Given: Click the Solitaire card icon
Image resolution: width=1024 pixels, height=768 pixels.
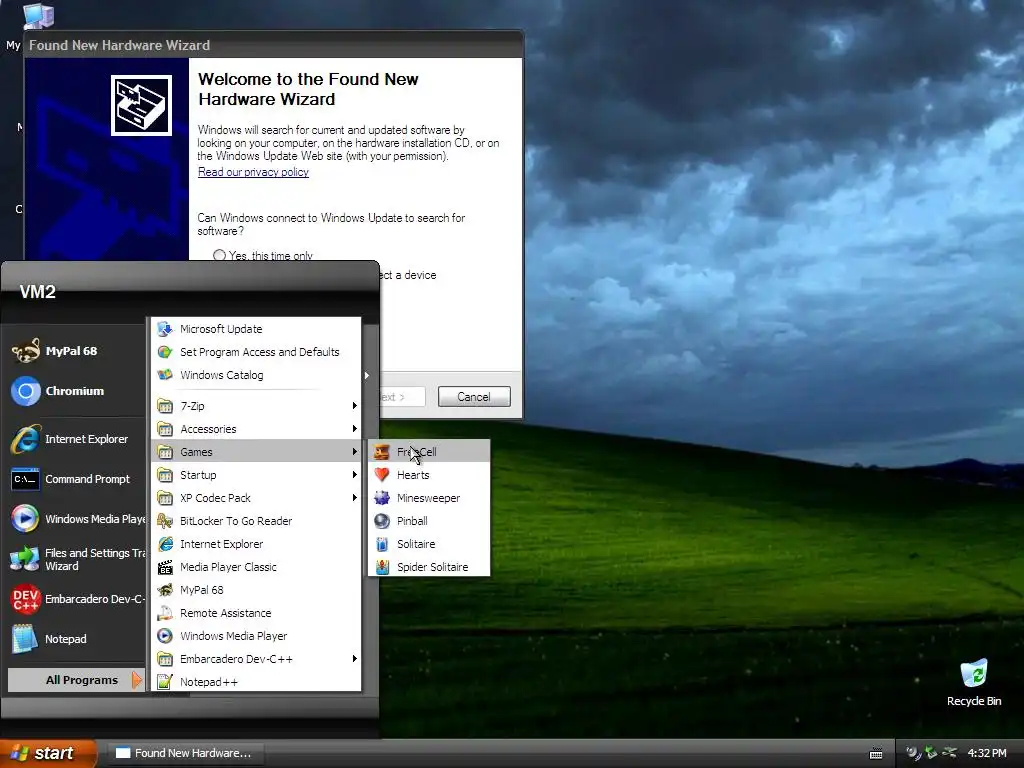Looking at the screenshot, I should 382,544.
